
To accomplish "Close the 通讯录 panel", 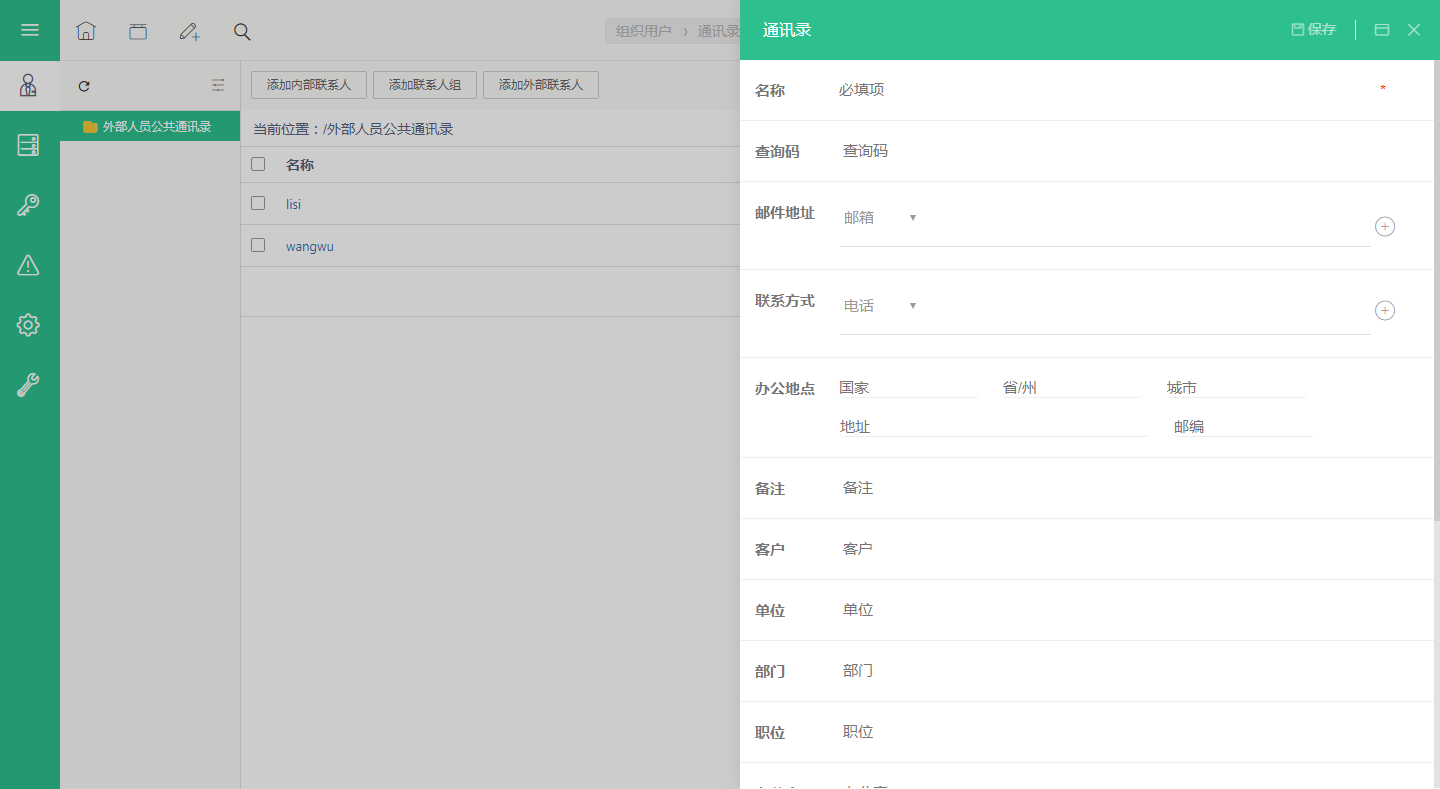I will pos(1414,30).
